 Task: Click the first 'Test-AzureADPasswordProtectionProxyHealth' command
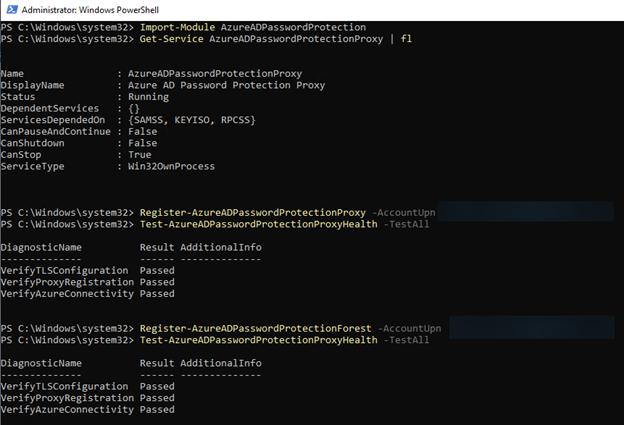click(258, 224)
